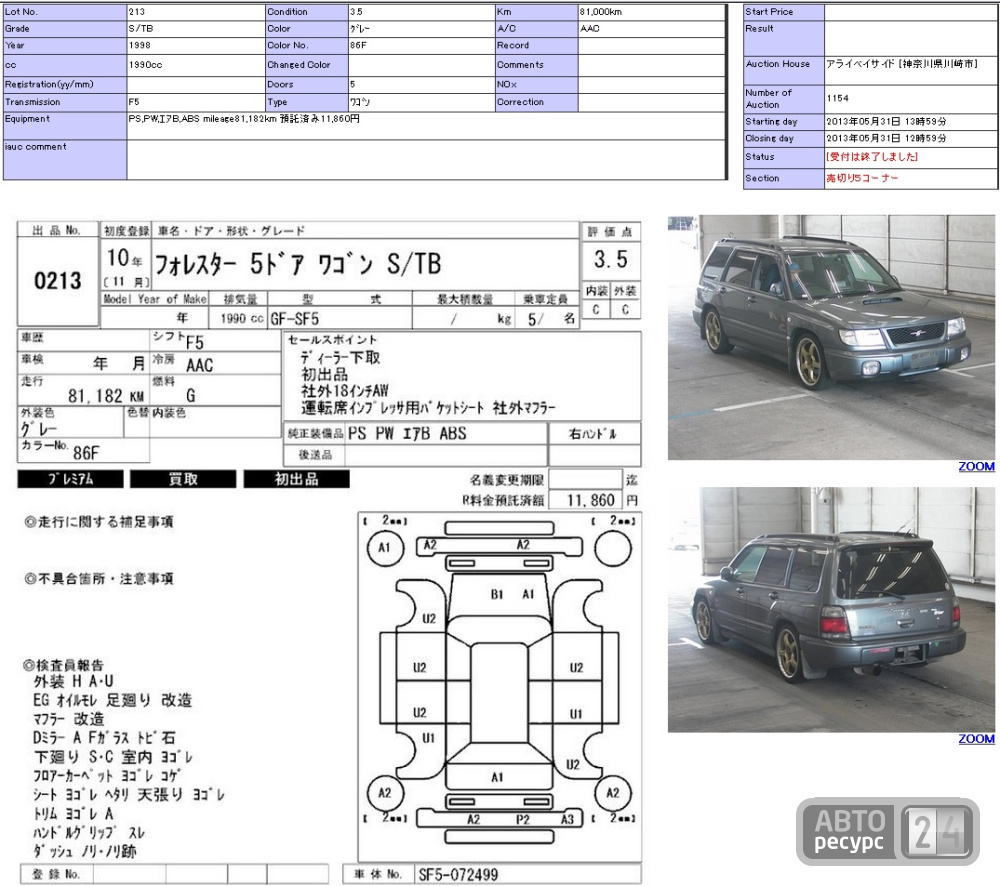Click the car name フォレスター 5ドア ワゴン S/TB
1000x886 pixels.
tap(297, 263)
